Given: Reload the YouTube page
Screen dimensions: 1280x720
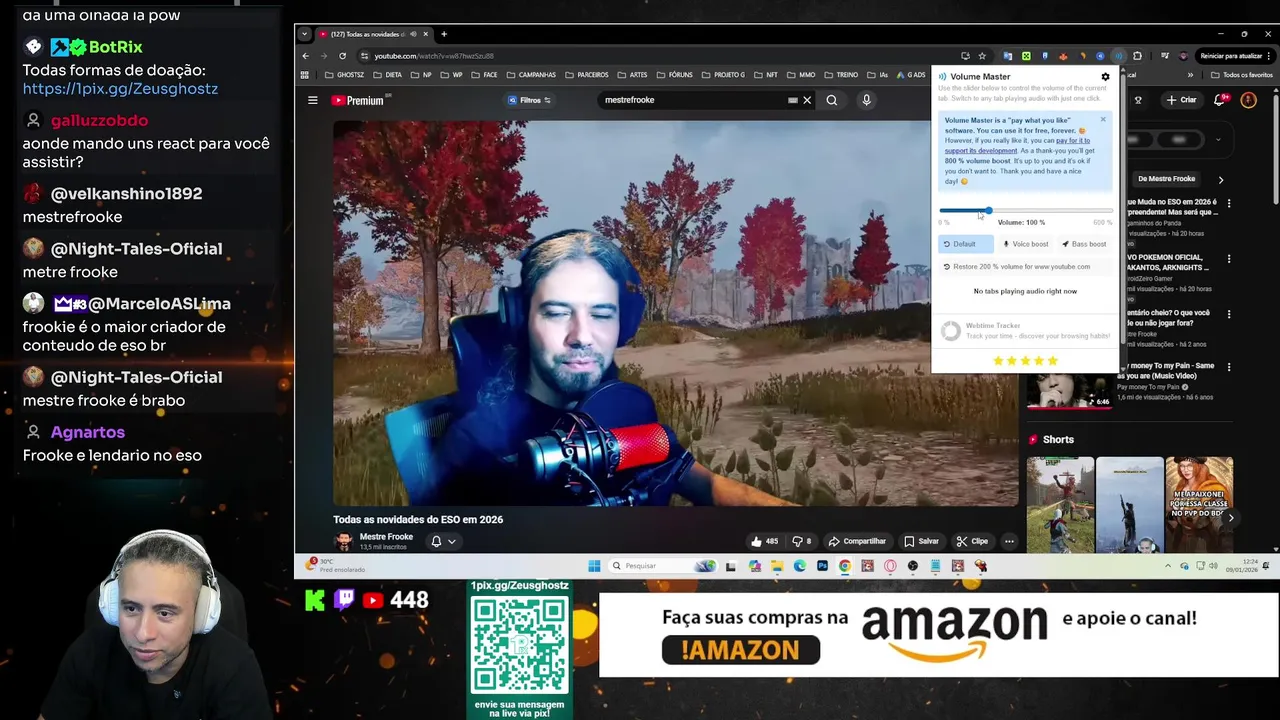Looking at the screenshot, I should (342, 56).
